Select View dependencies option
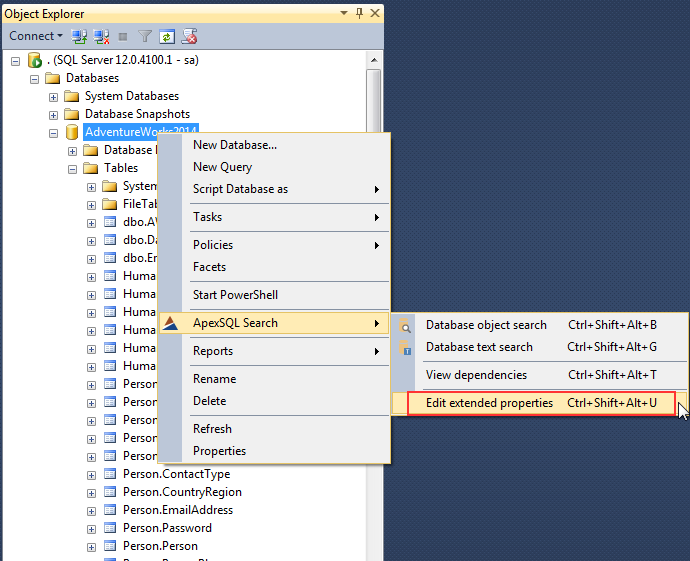690x561 pixels. 540,375
